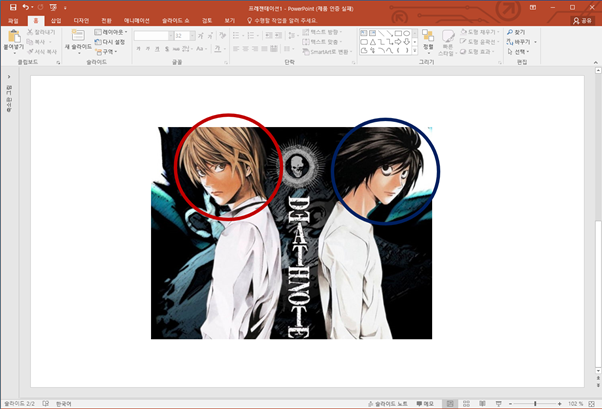Save the presentation with the floppy disk icon
Viewport: 602px width, 409px height.
pos(13,7)
